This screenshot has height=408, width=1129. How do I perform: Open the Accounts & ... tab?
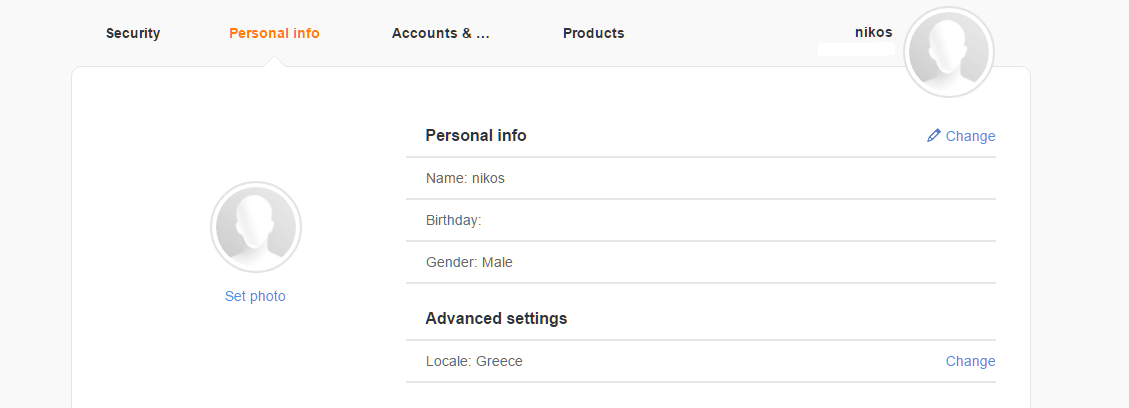(441, 33)
